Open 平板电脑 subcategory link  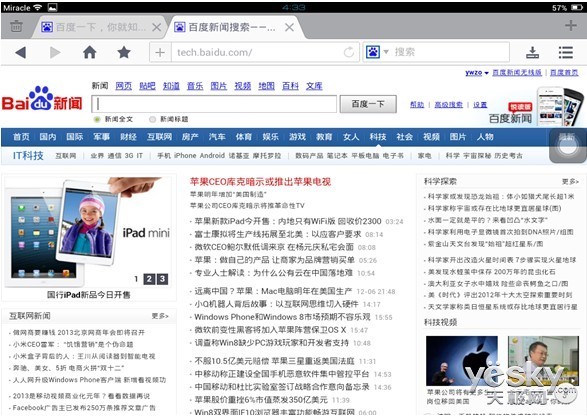[x=365, y=156]
